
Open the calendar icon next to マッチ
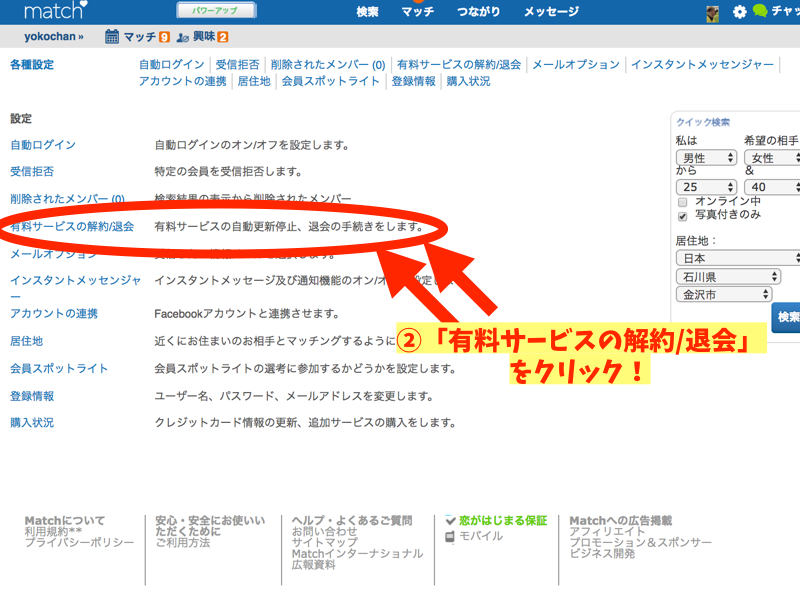pyautogui.click(x=112, y=37)
